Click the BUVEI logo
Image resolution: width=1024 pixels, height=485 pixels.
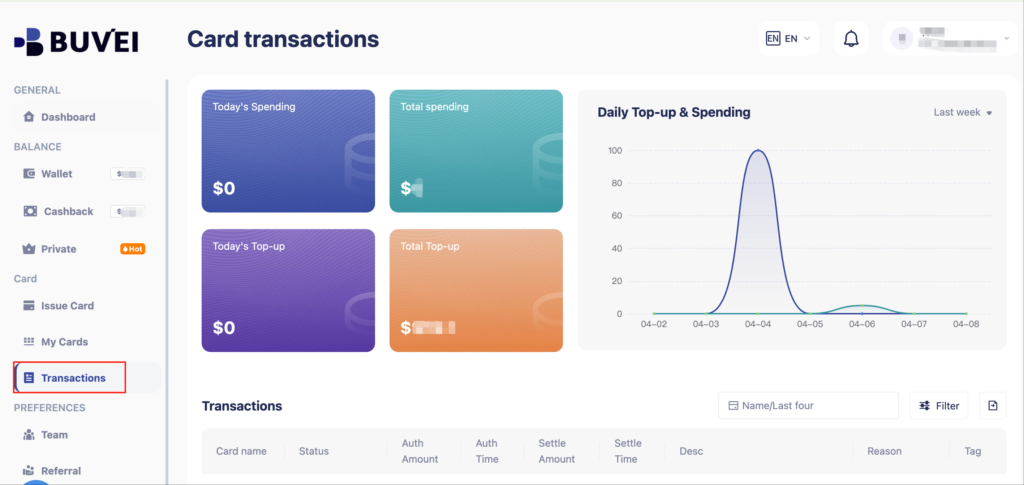[x=76, y=42]
